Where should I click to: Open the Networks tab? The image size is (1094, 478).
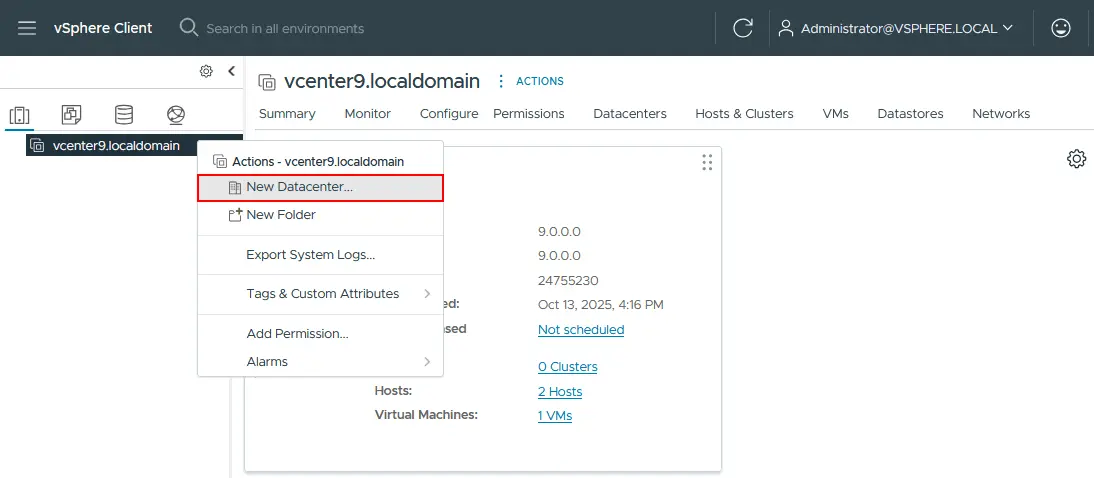pos(1001,114)
